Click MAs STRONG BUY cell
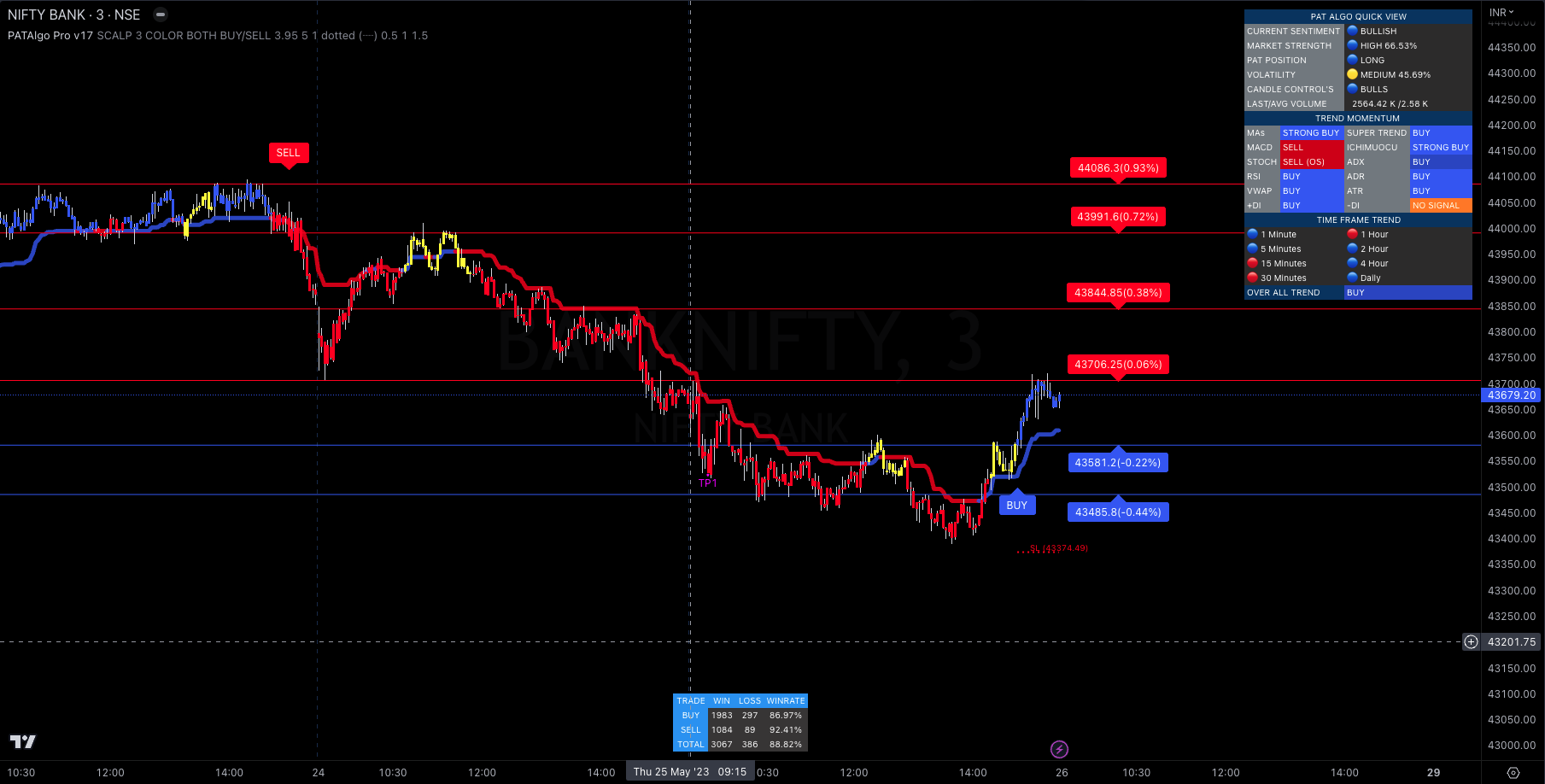Image resolution: width=1545 pixels, height=784 pixels. (1312, 132)
